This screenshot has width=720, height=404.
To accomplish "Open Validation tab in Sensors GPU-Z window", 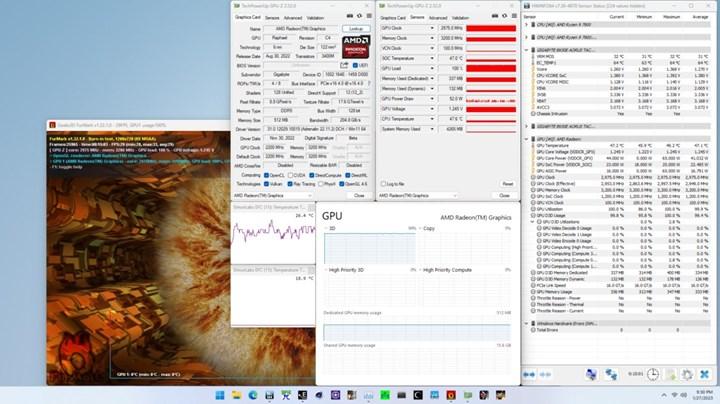I will click(461, 18).
